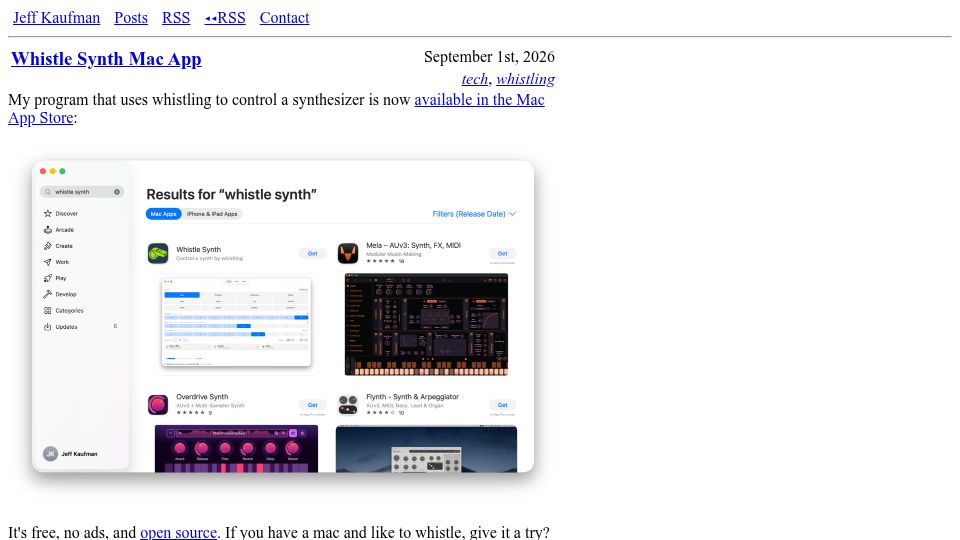Open the Mela dark synth preview thumbnail
960x540 pixels.
pos(426,324)
